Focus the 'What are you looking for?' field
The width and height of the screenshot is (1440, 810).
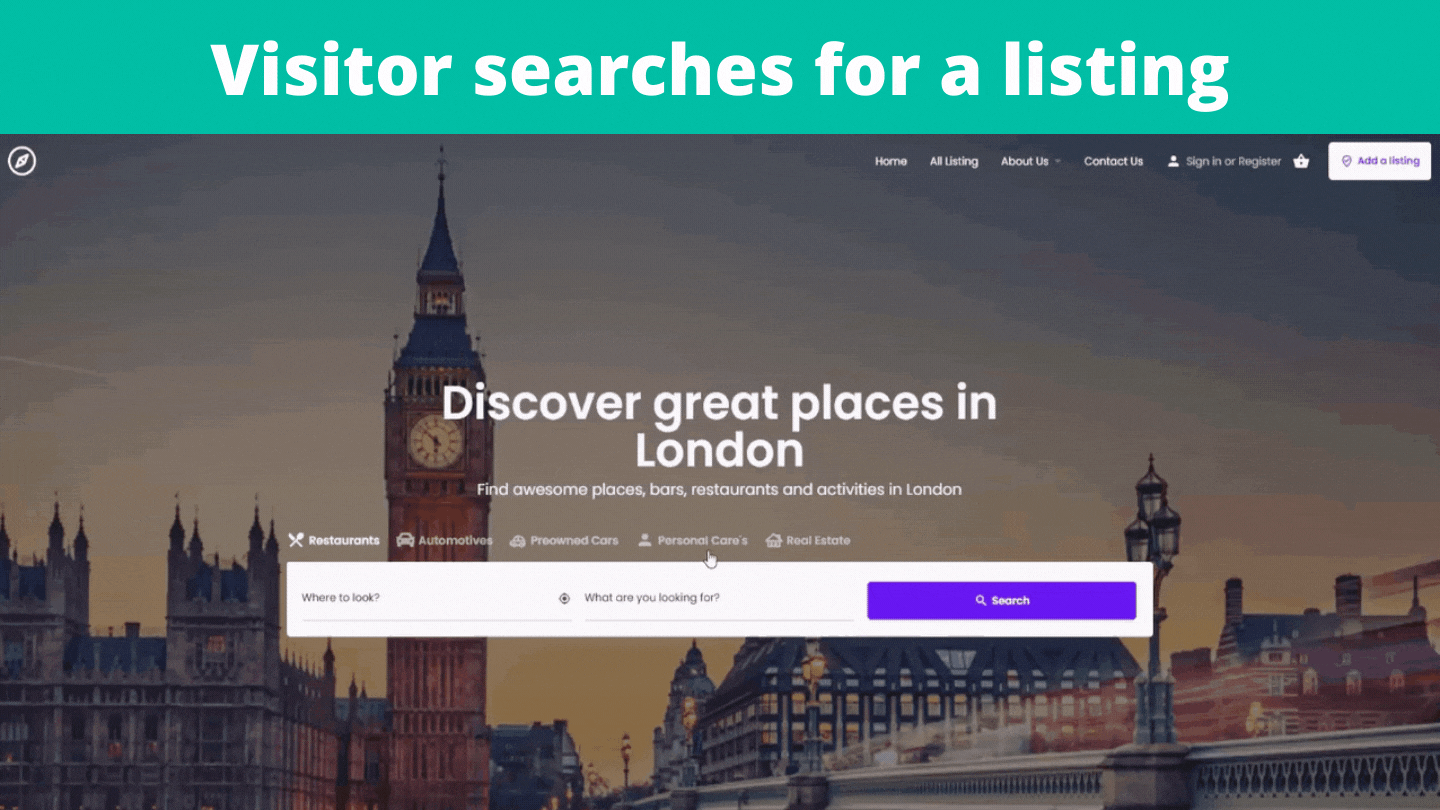719,600
